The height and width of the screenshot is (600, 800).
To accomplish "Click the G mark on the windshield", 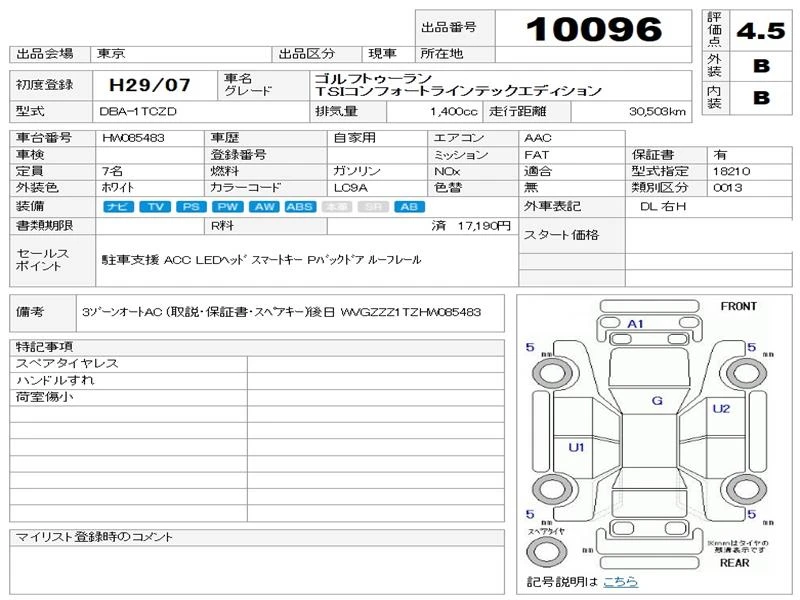I will pos(657,401).
